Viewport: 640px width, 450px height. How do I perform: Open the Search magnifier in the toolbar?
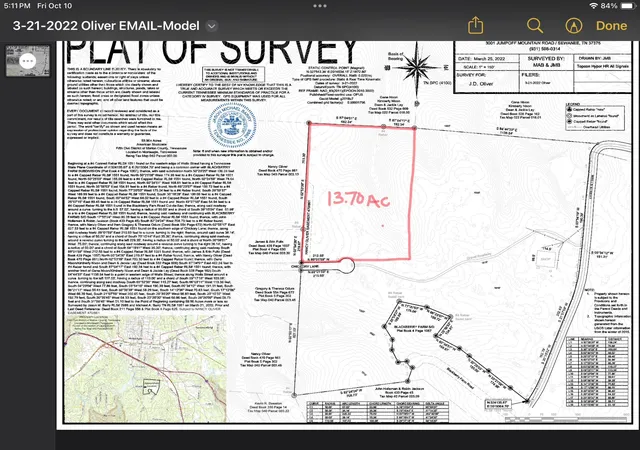pyautogui.click(x=535, y=26)
